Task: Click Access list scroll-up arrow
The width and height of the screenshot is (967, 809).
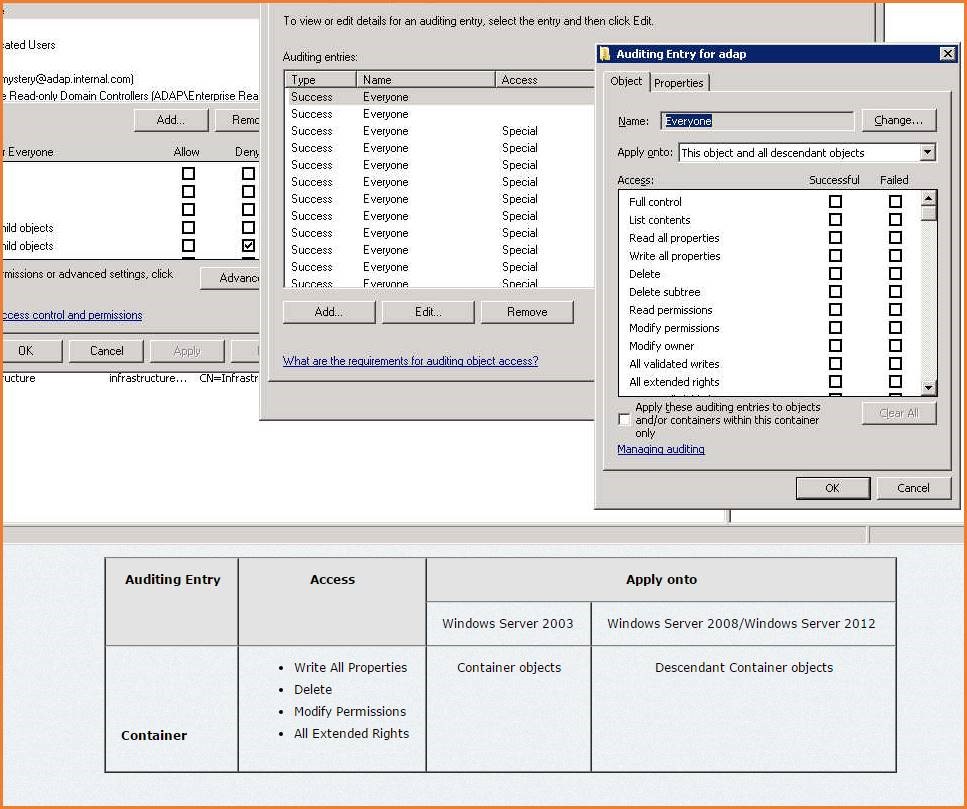Action: (929, 198)
